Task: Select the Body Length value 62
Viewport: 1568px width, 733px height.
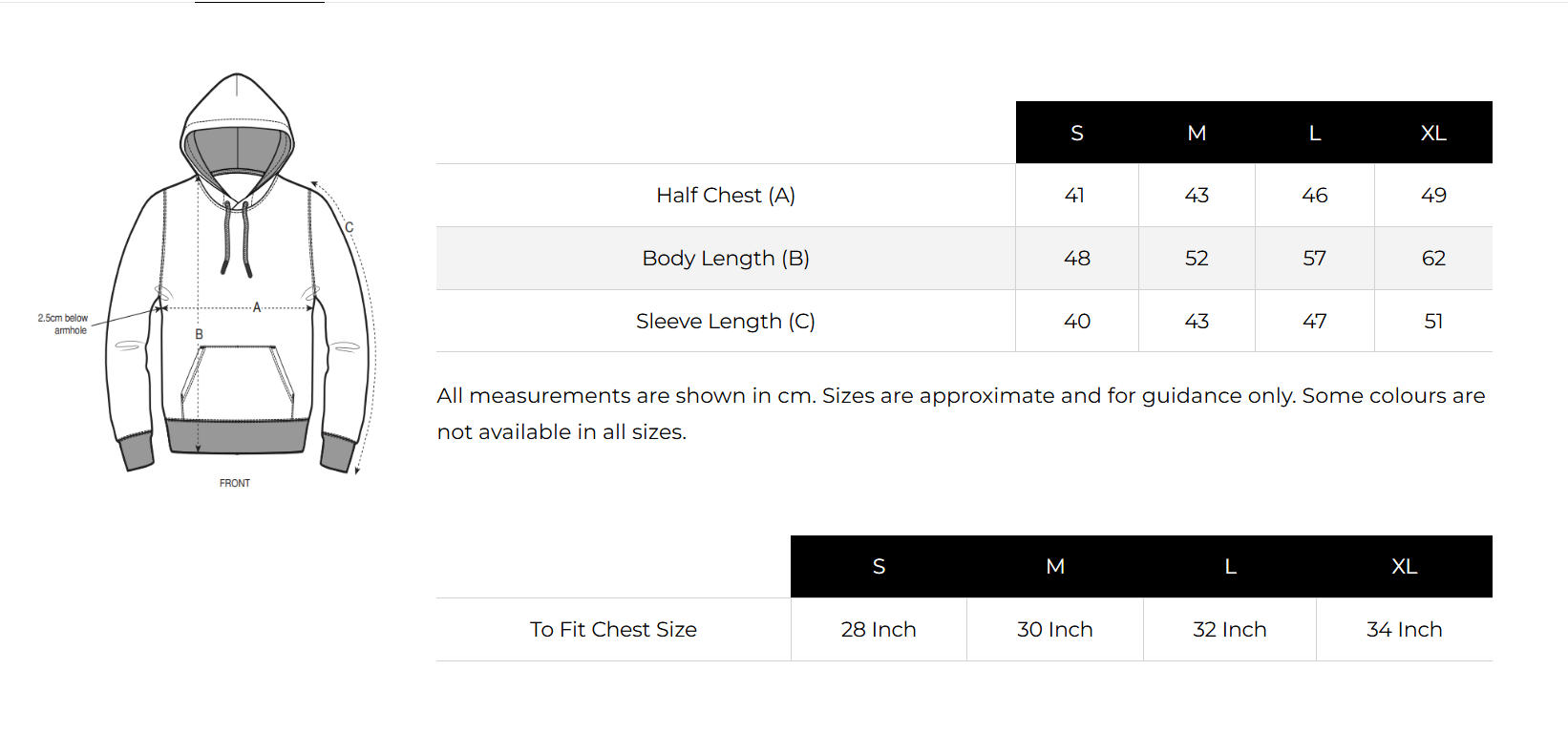Action: [x=1433, y=259]
